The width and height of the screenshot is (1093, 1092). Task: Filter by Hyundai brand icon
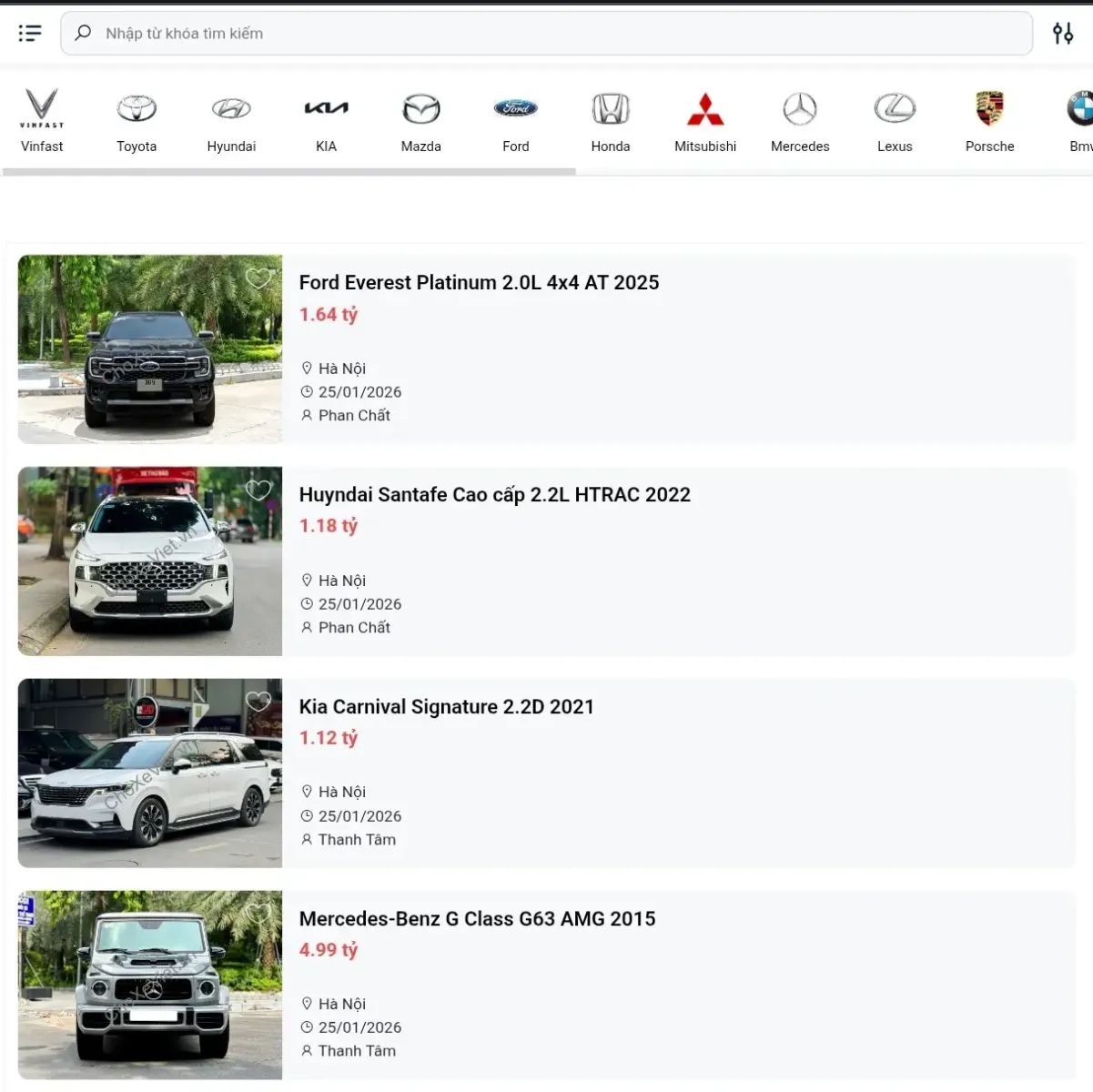pyautogui.click(x=231, y=109)
